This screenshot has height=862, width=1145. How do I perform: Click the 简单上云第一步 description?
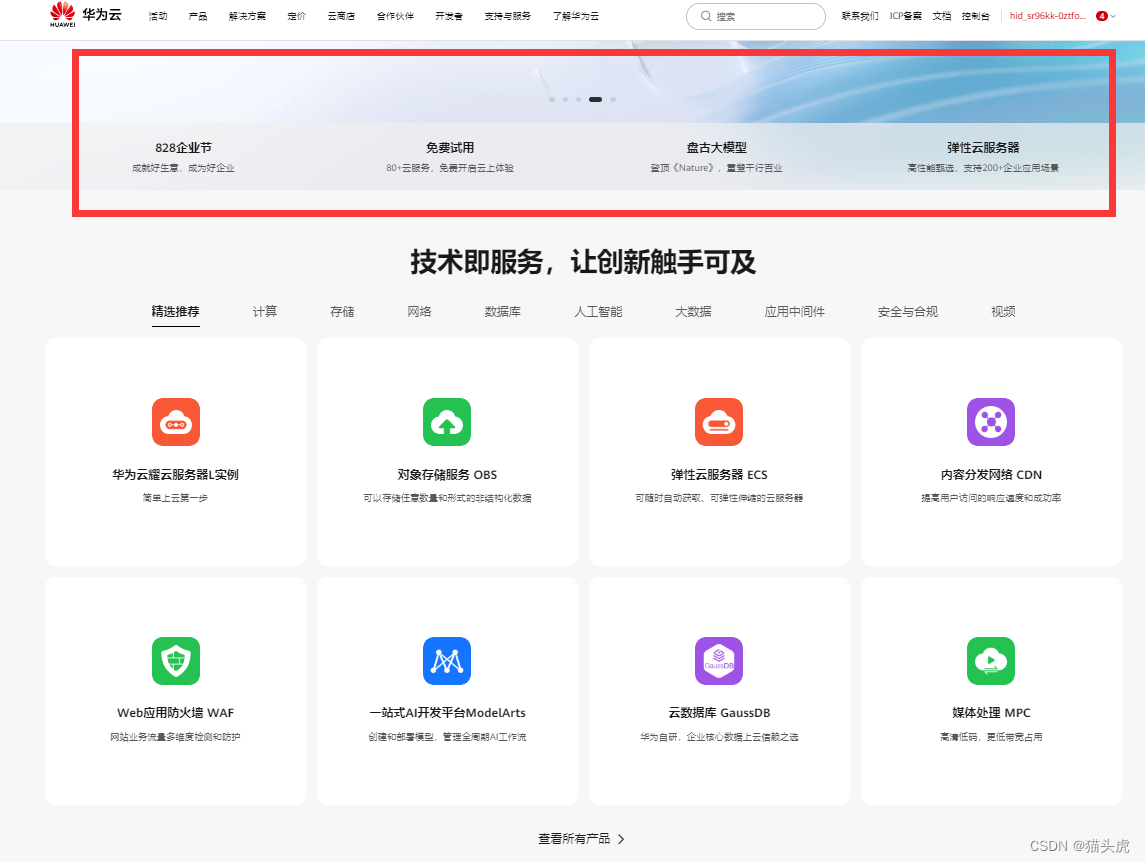tap(176, 498)
